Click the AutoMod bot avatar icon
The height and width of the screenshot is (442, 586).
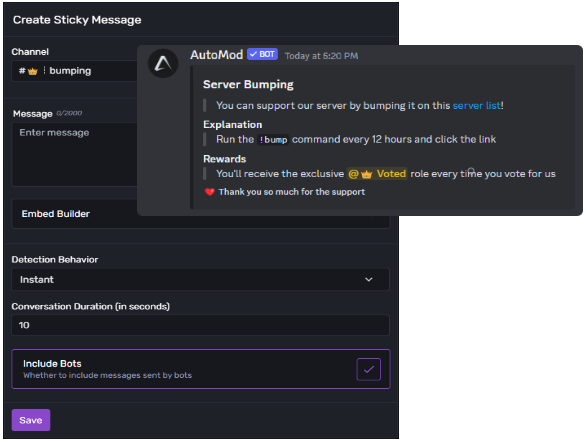163,64
